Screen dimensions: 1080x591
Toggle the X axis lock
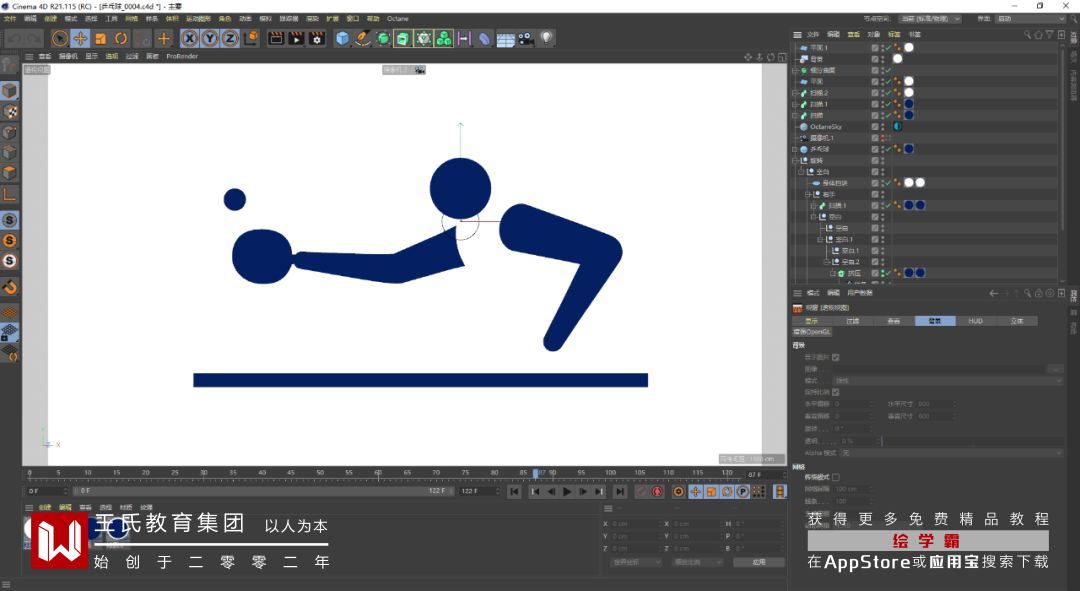tap(190, 39)
